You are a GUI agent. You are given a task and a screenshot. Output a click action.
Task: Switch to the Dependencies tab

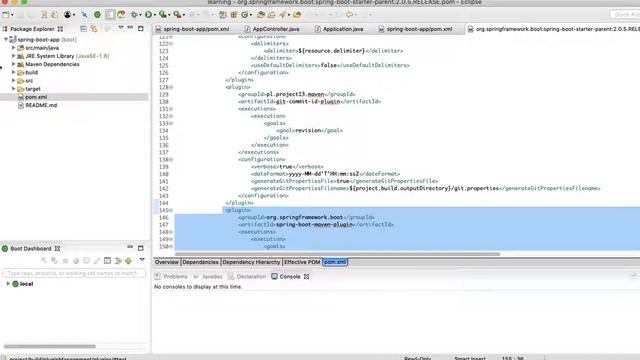click(x=200, y=262)
